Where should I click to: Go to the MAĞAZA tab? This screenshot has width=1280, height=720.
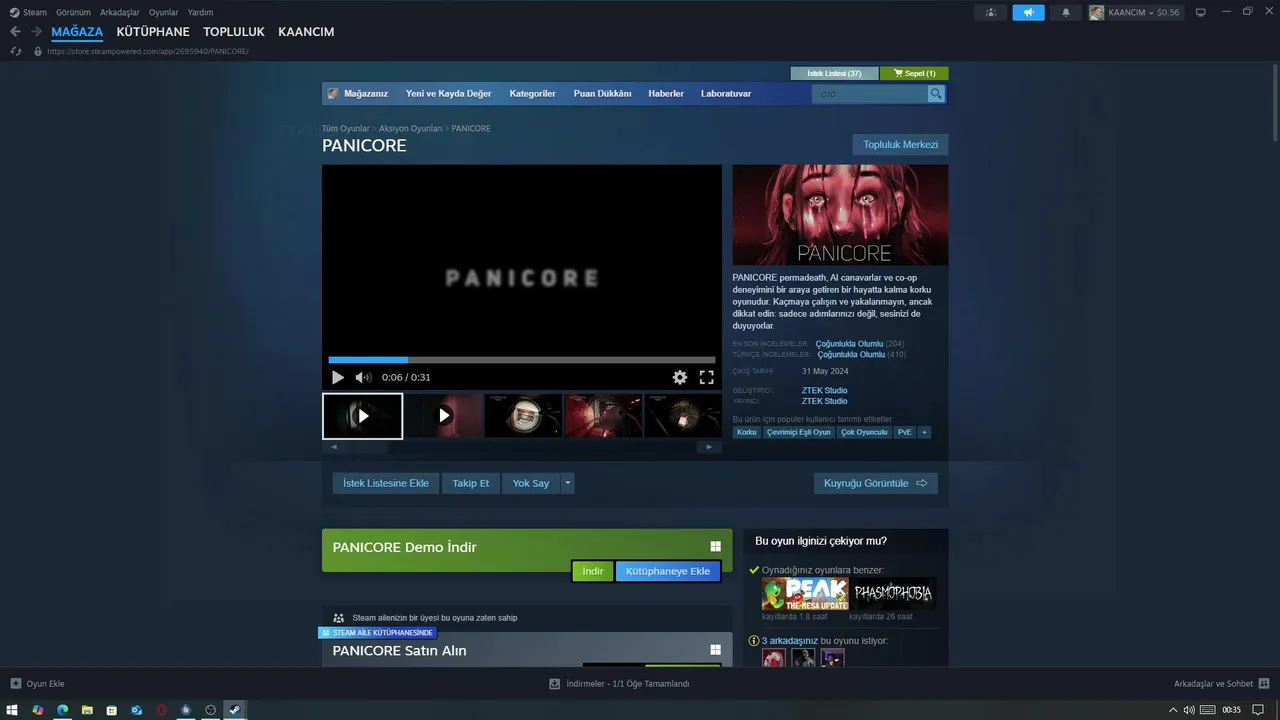(77, 32)
